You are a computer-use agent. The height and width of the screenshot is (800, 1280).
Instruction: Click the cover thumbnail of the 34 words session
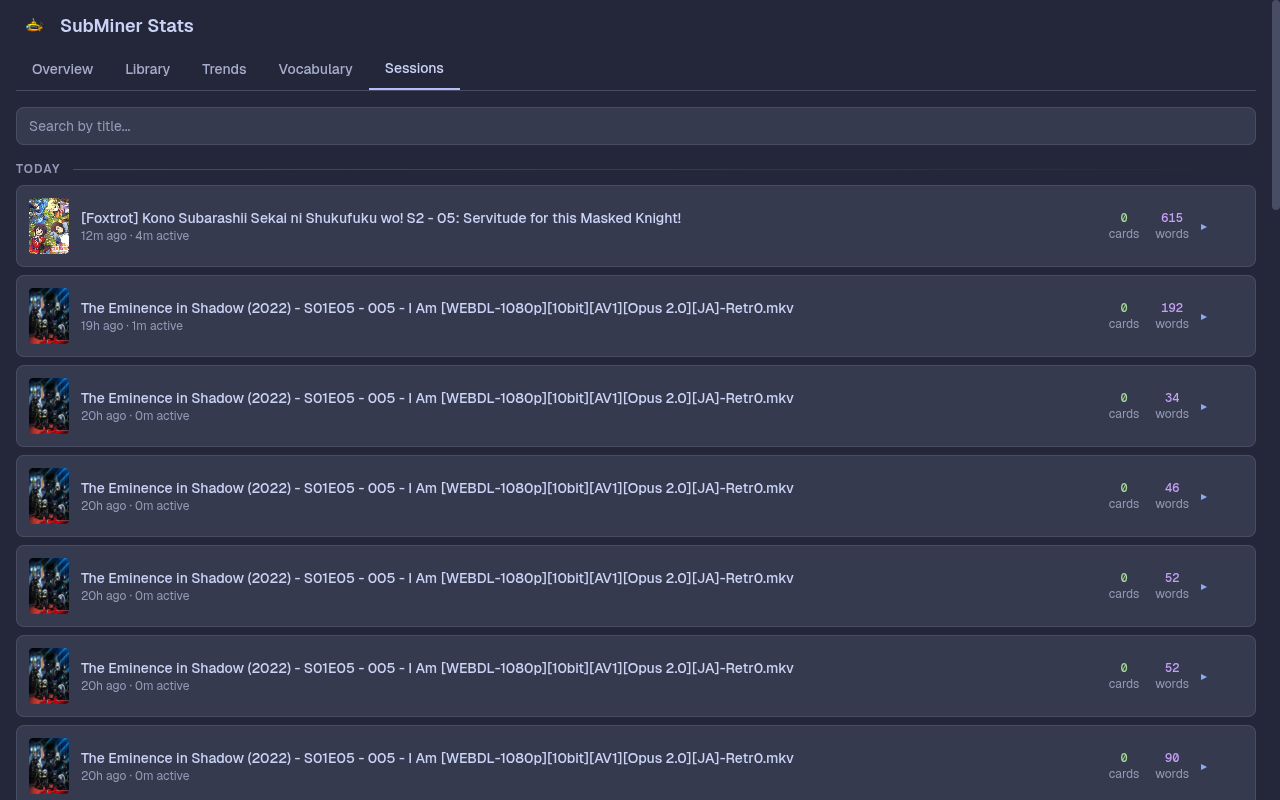pos(49,406)
